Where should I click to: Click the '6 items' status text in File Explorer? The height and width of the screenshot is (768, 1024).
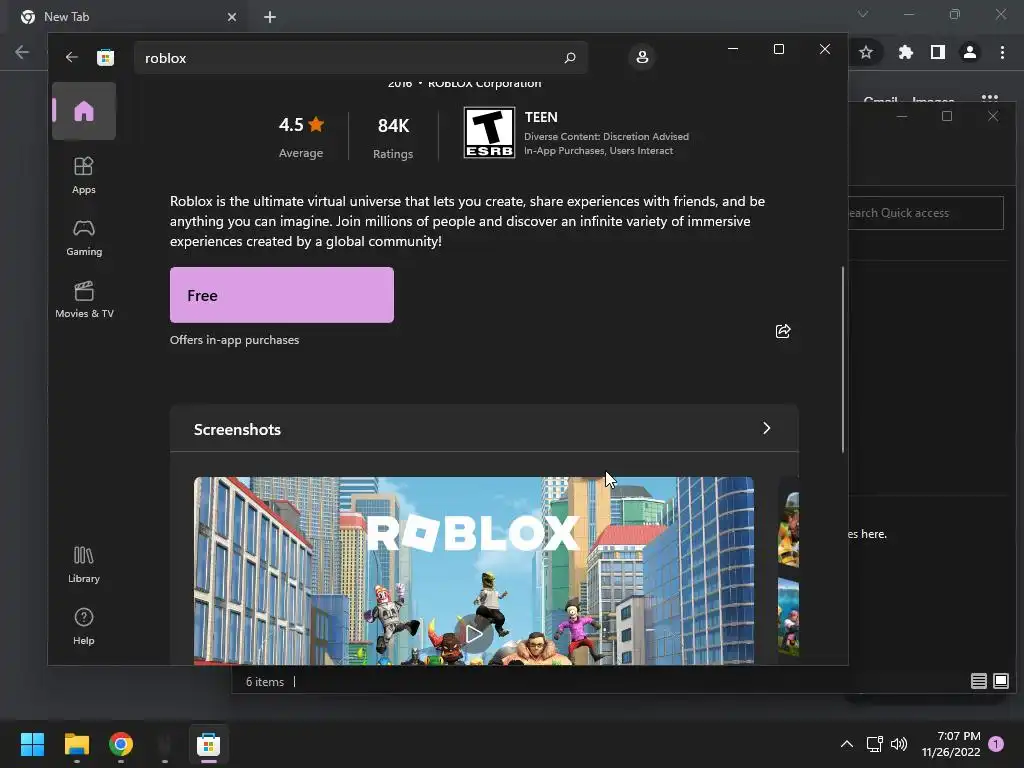pos(264,682)
